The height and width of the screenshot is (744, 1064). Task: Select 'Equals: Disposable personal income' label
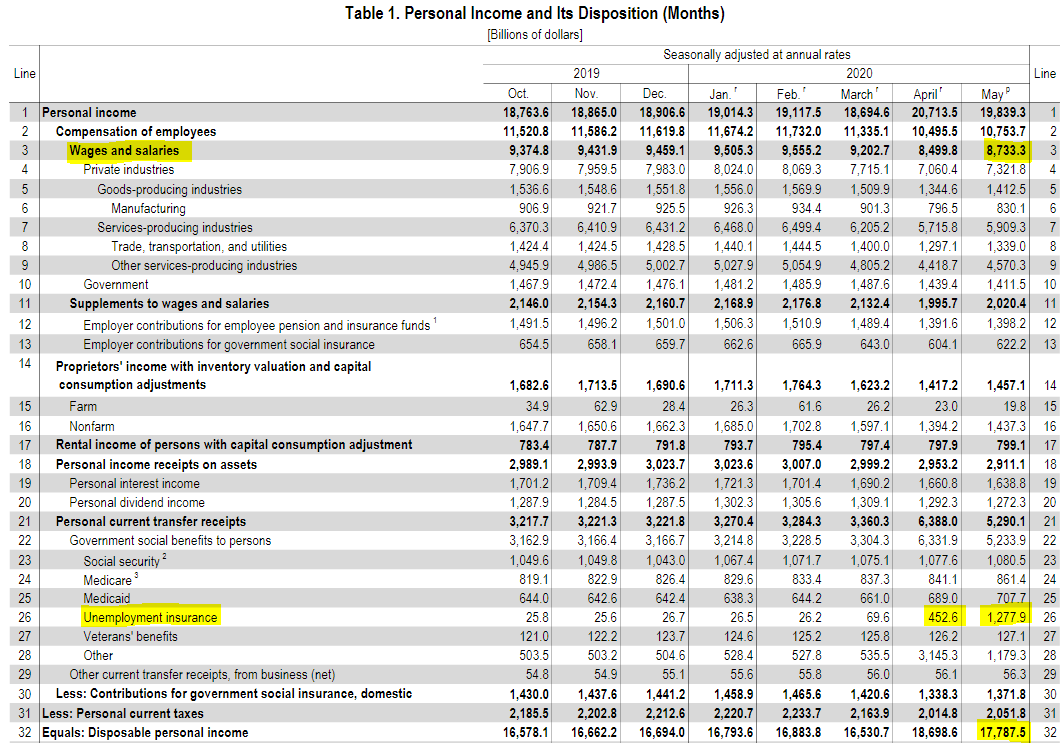[145, 733]
